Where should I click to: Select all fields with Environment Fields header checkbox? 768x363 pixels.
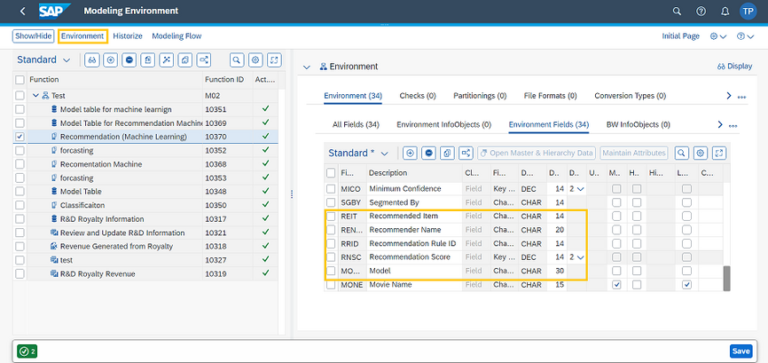331,173
